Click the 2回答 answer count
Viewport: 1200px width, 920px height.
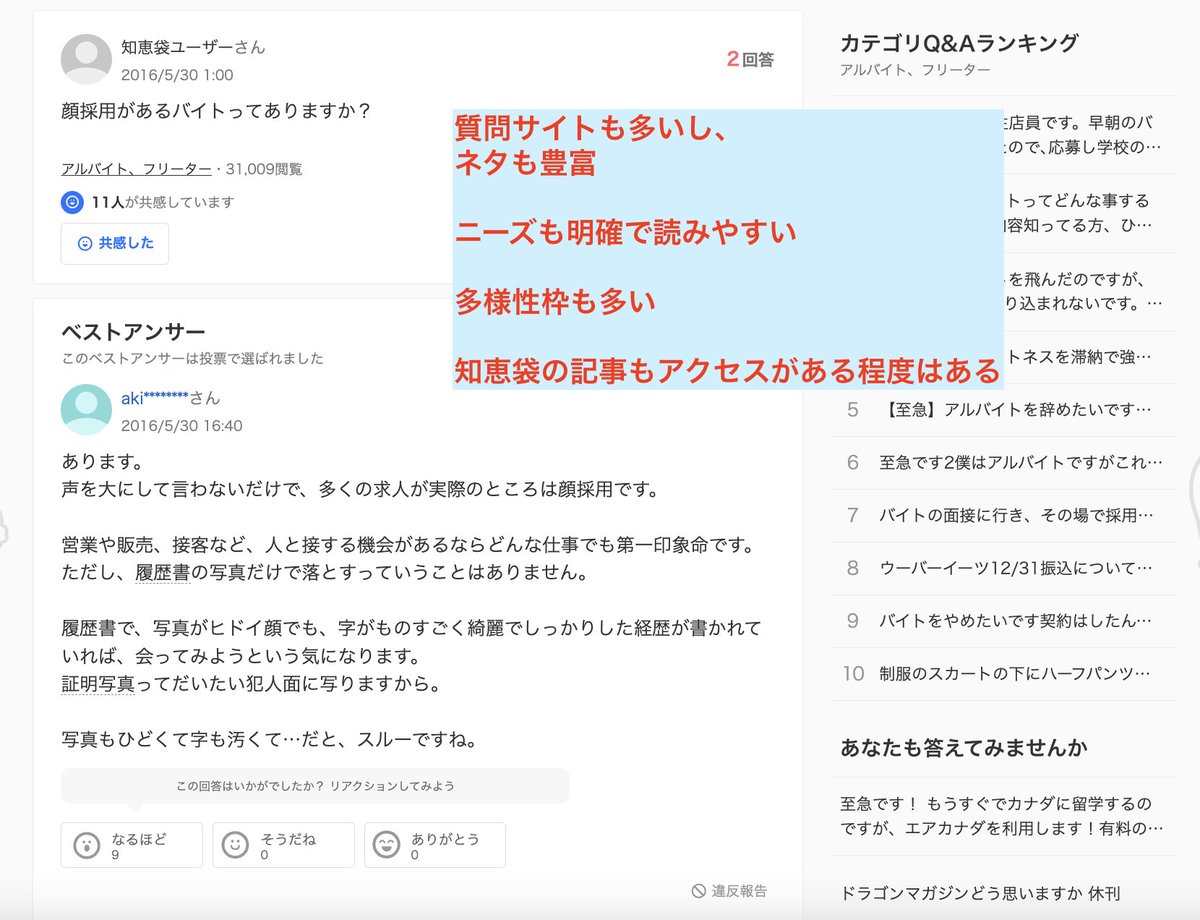750,59
